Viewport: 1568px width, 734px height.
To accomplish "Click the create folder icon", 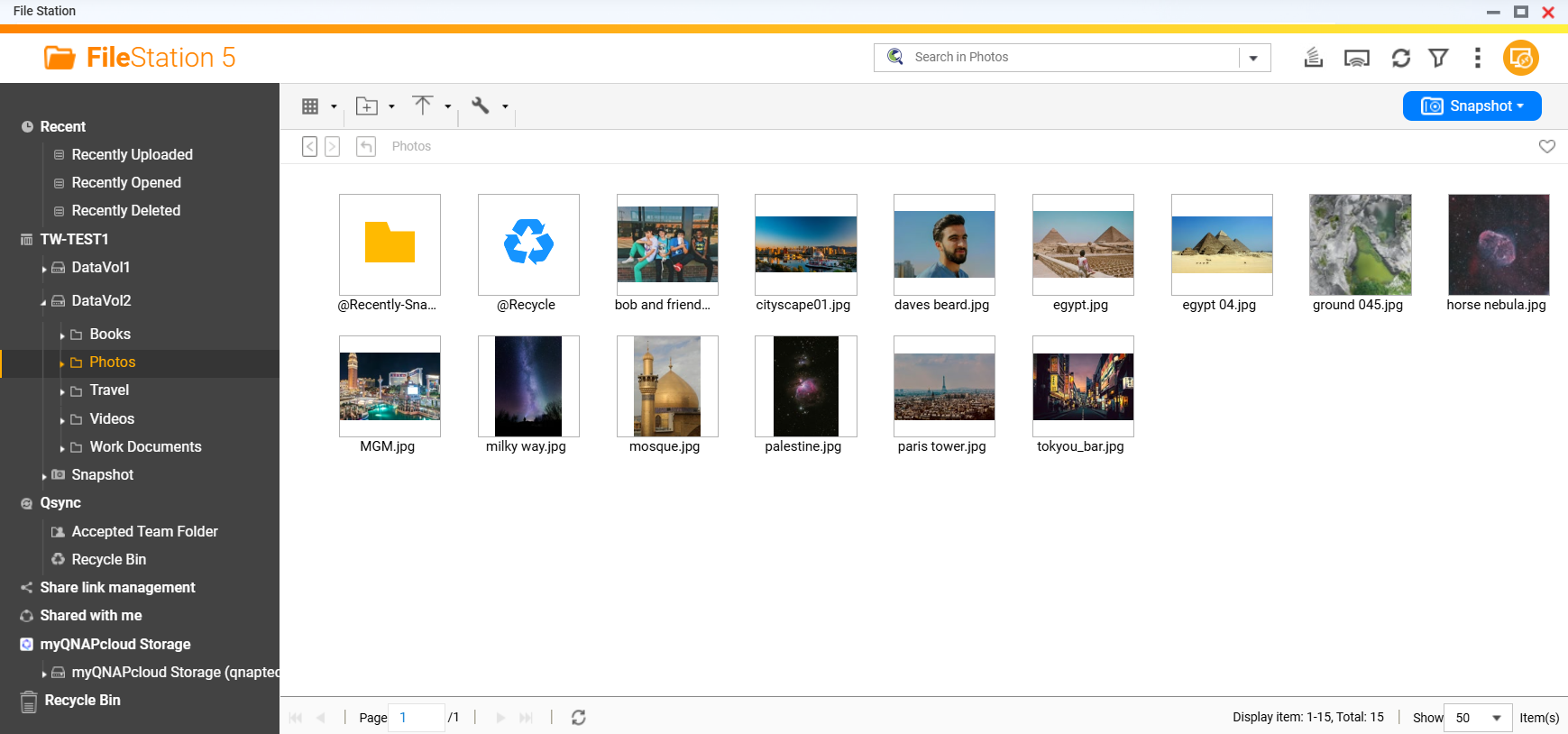I will point(367,106).
